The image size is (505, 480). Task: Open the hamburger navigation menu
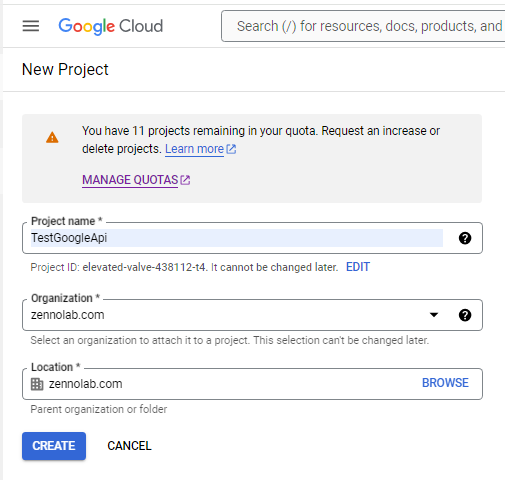(31, 26)
